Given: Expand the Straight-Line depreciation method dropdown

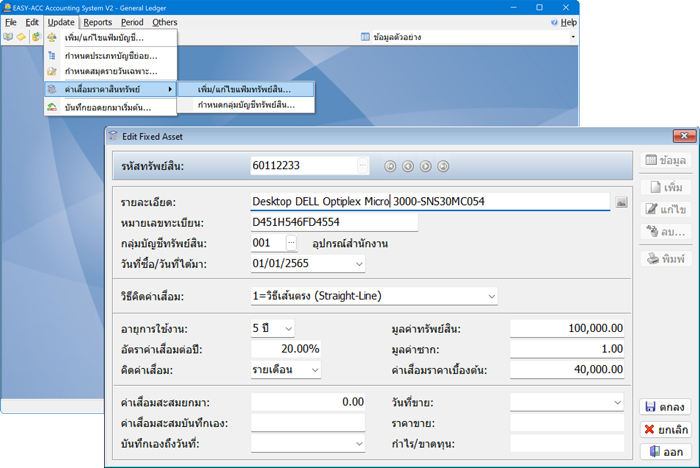Looking at the screenshot, I should pos(491,296).
